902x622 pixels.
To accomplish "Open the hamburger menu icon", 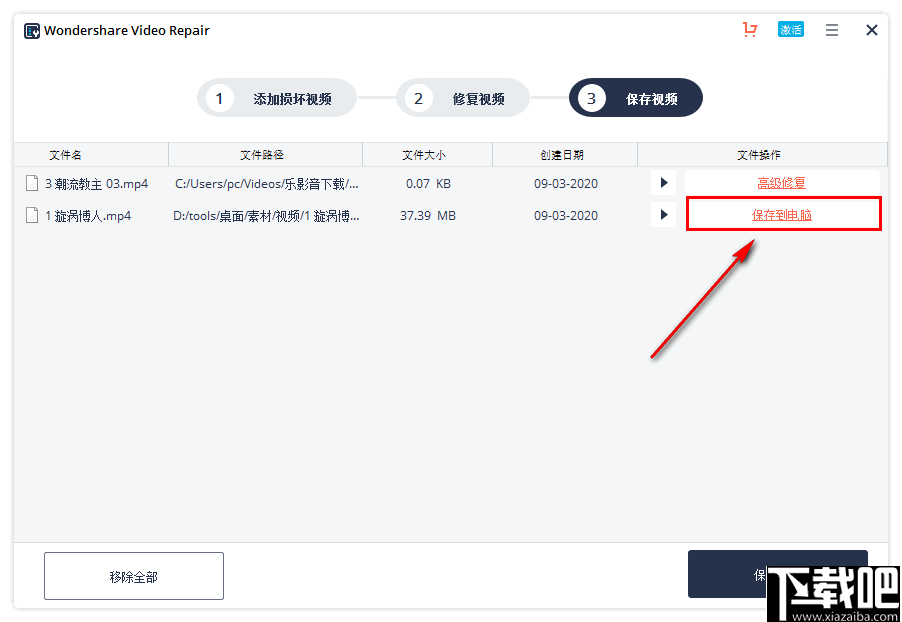I will [831, 30].
